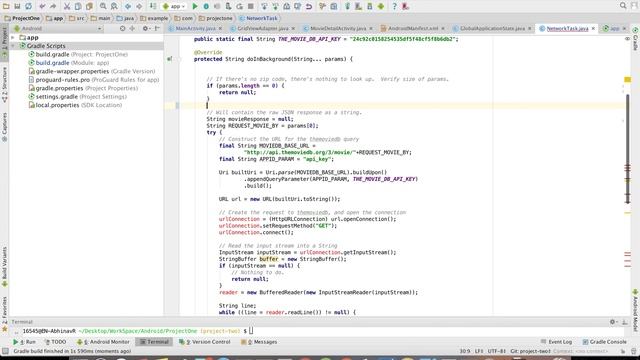The image size is (640, 360).
Task: Open the TODO tool window button
Action: (55, 342)
